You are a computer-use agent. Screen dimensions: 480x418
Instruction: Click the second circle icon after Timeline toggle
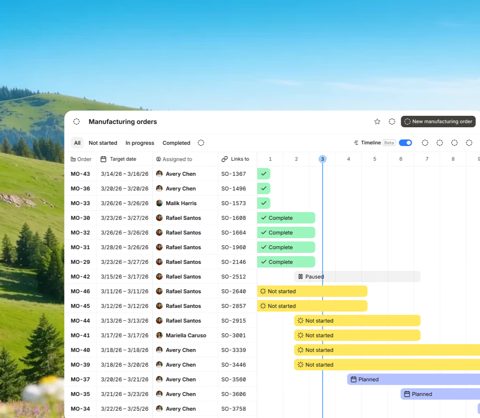click(440, 143)
